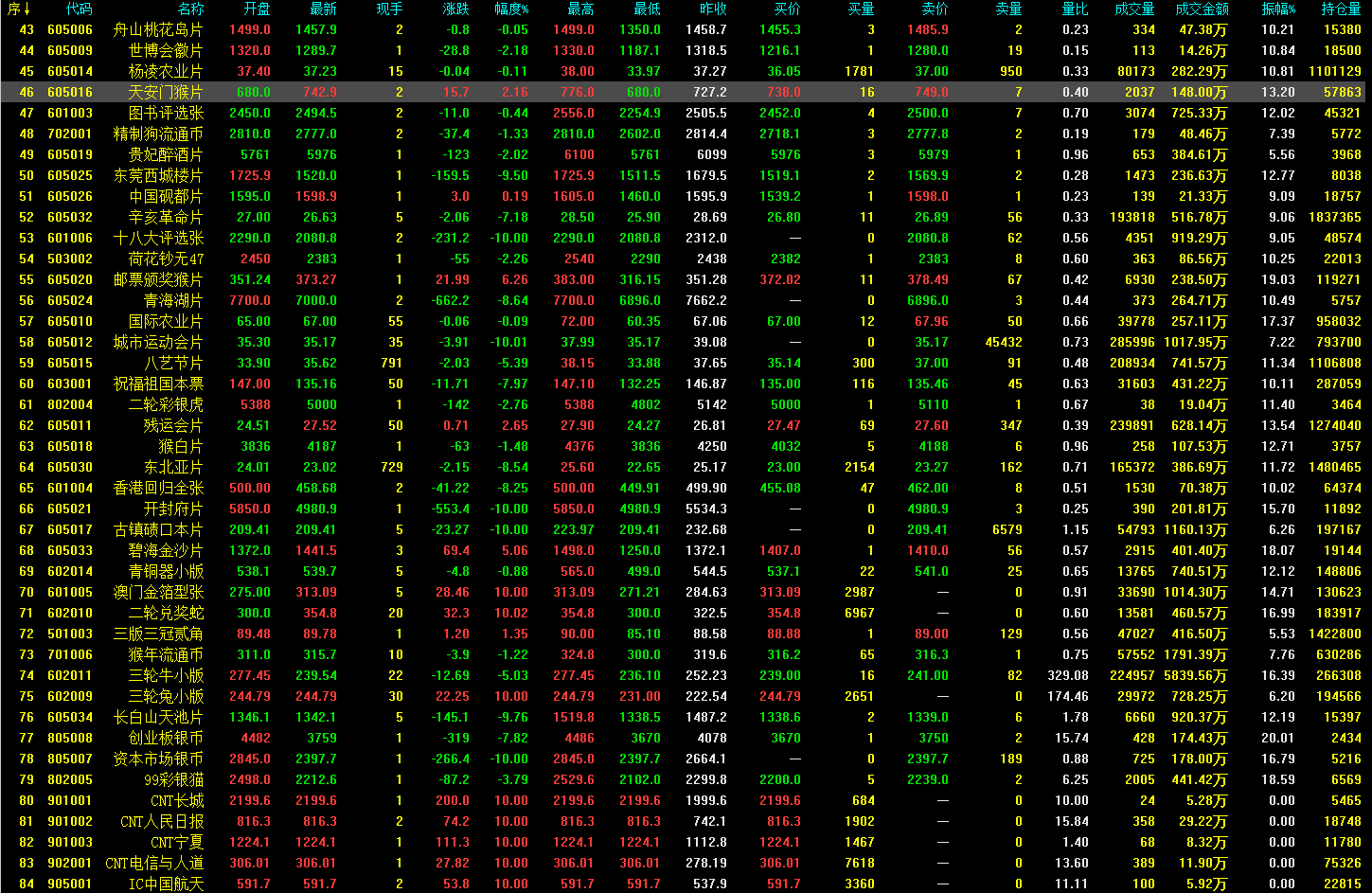This screenshot has height=893, width=1372.
Task: Click the 现手 column header
Action: coord(389,9)
